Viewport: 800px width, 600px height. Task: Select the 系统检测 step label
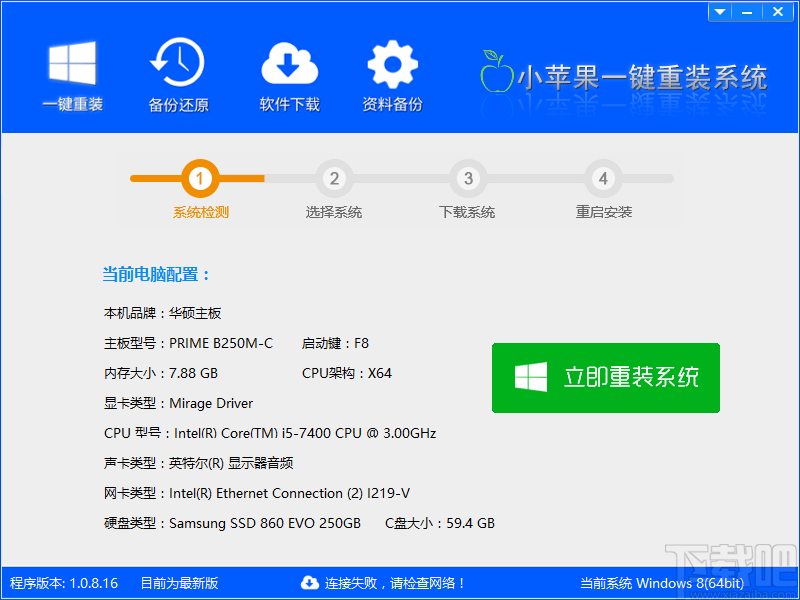200,212
